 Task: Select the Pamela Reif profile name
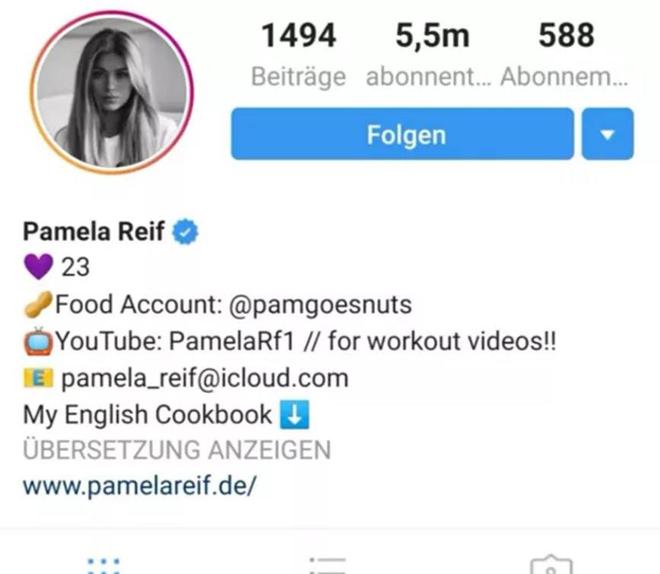click(93, 231)
